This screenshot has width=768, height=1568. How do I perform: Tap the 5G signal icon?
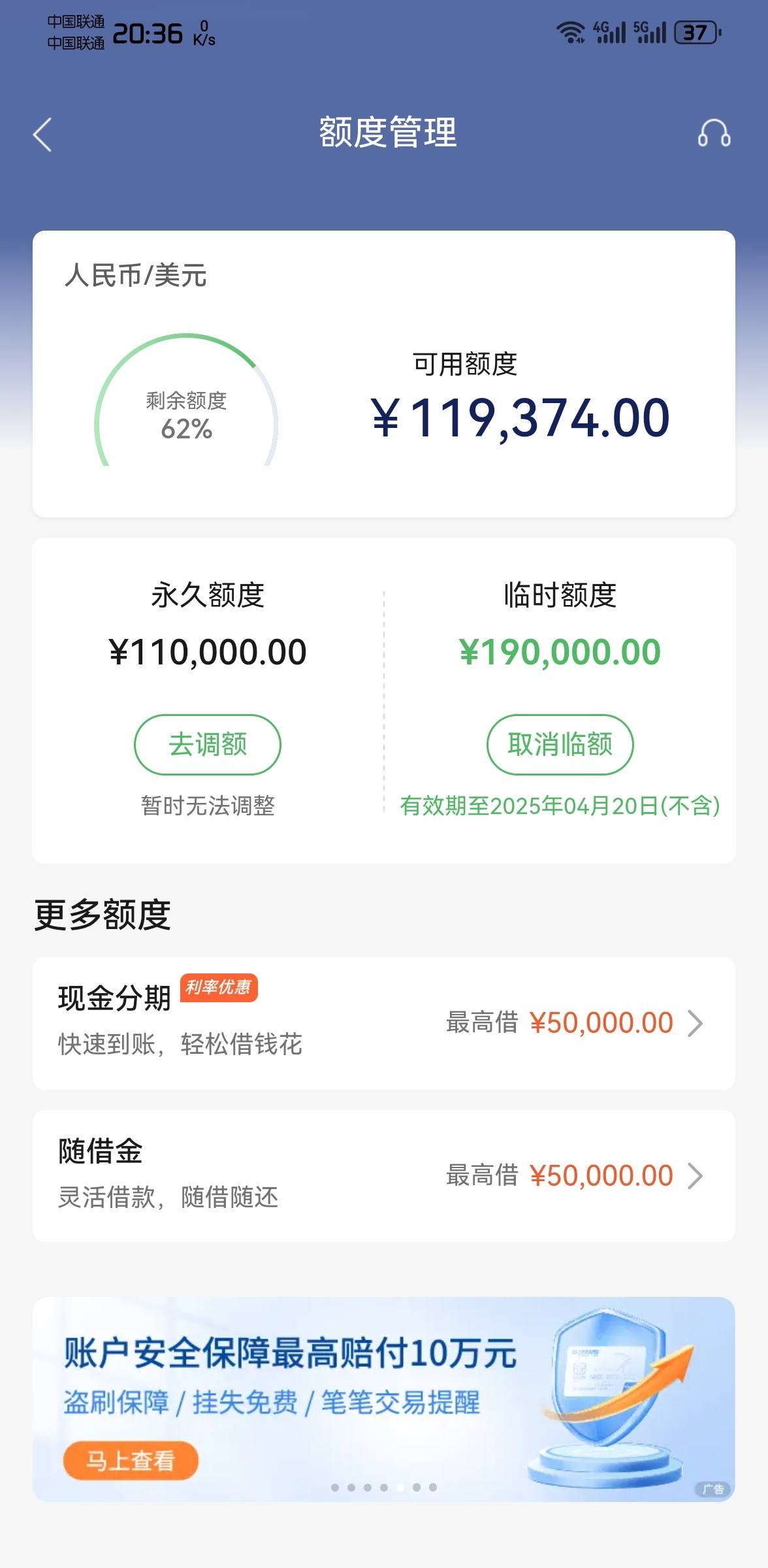click(649, 32)
